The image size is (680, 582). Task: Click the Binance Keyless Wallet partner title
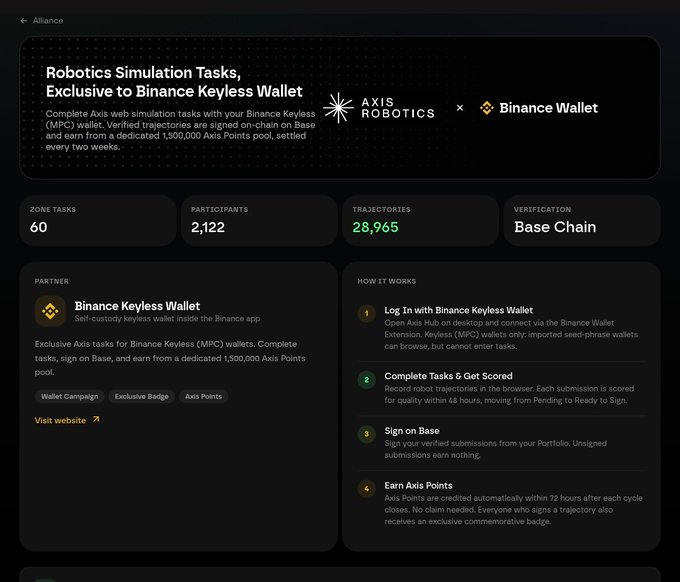(x=137, y=306)
